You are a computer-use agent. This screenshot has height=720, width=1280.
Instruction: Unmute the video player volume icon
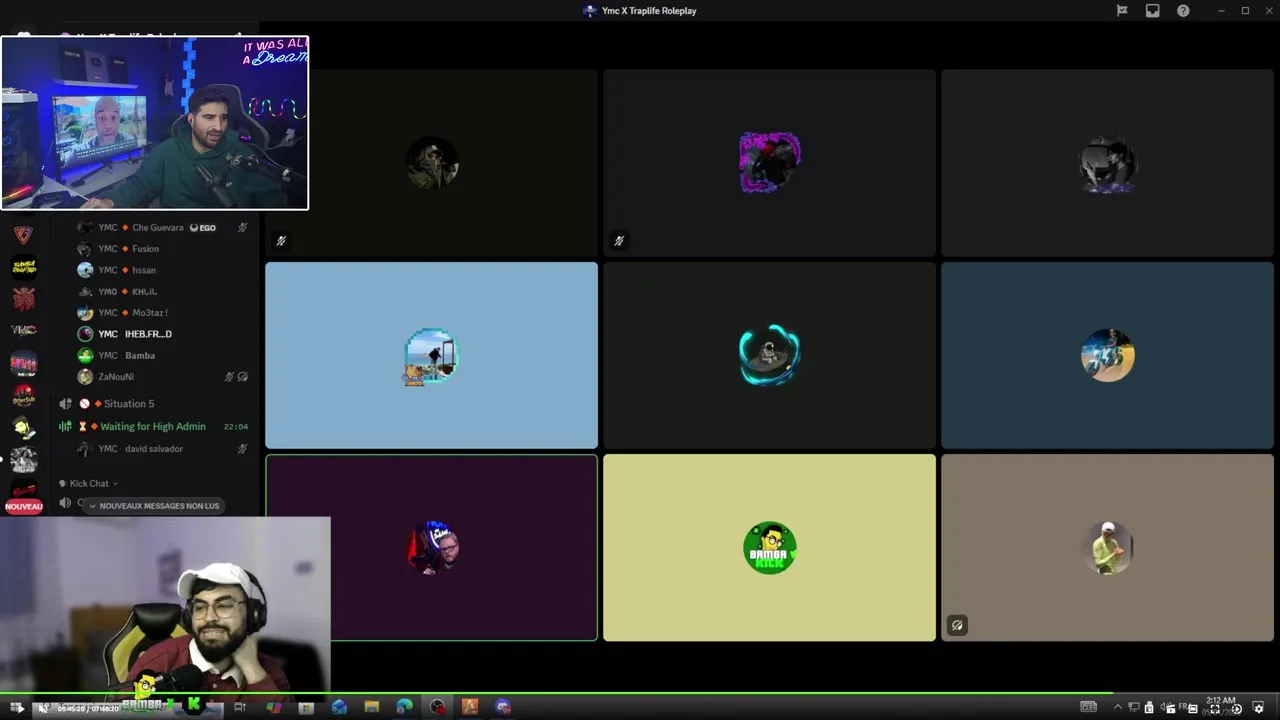click(43, 708)
